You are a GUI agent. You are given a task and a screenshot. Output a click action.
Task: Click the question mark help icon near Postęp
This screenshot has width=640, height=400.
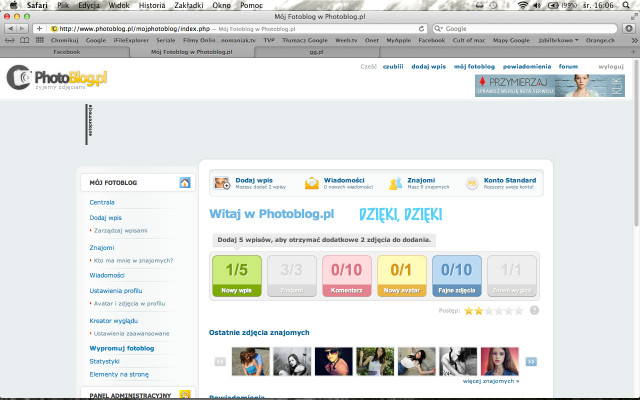[x=534, y=311]
